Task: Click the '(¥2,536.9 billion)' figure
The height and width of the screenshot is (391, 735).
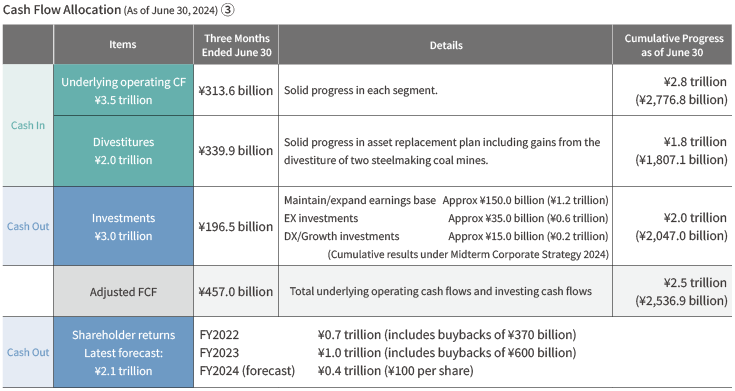Action: click(682, 300)
